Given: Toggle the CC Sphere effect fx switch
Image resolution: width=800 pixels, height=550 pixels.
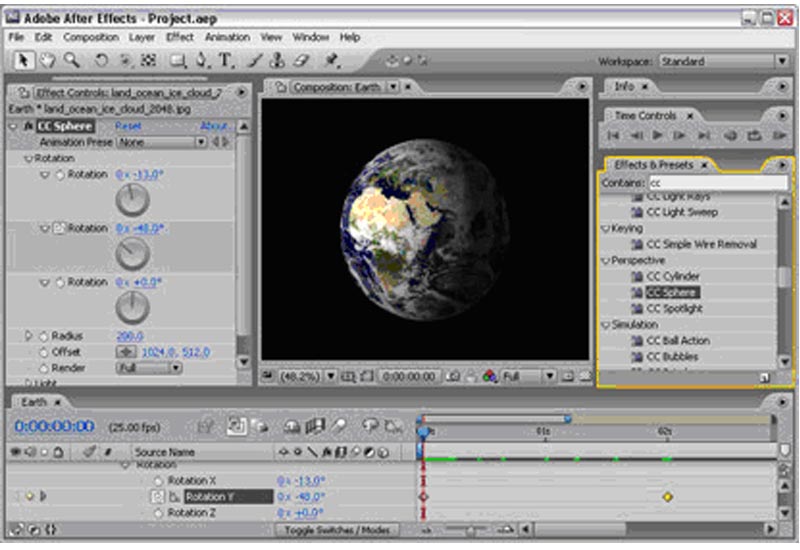Looking at the screenshot, I should [x=29, y=126].
